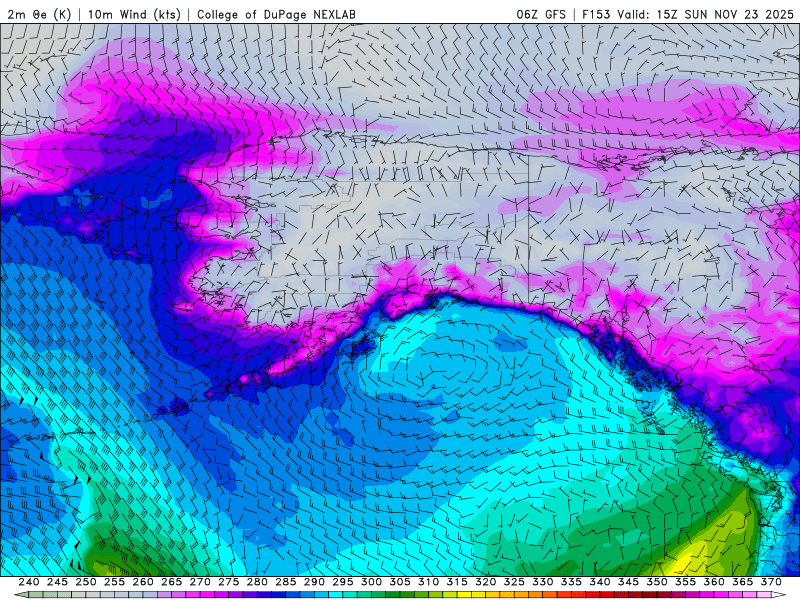Click the 305 value on the color scale
The width and height of the screenshot is (800, 600).
coord(400,582)
